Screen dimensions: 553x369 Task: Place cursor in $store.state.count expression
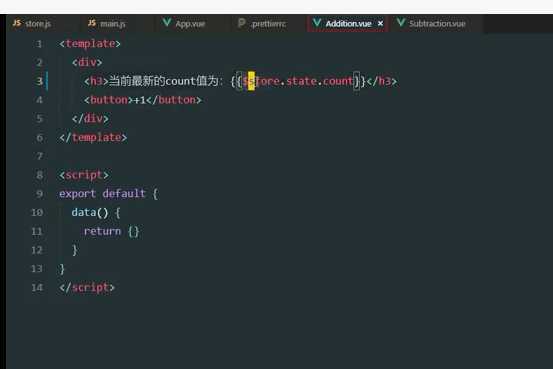tap(298, 81)
